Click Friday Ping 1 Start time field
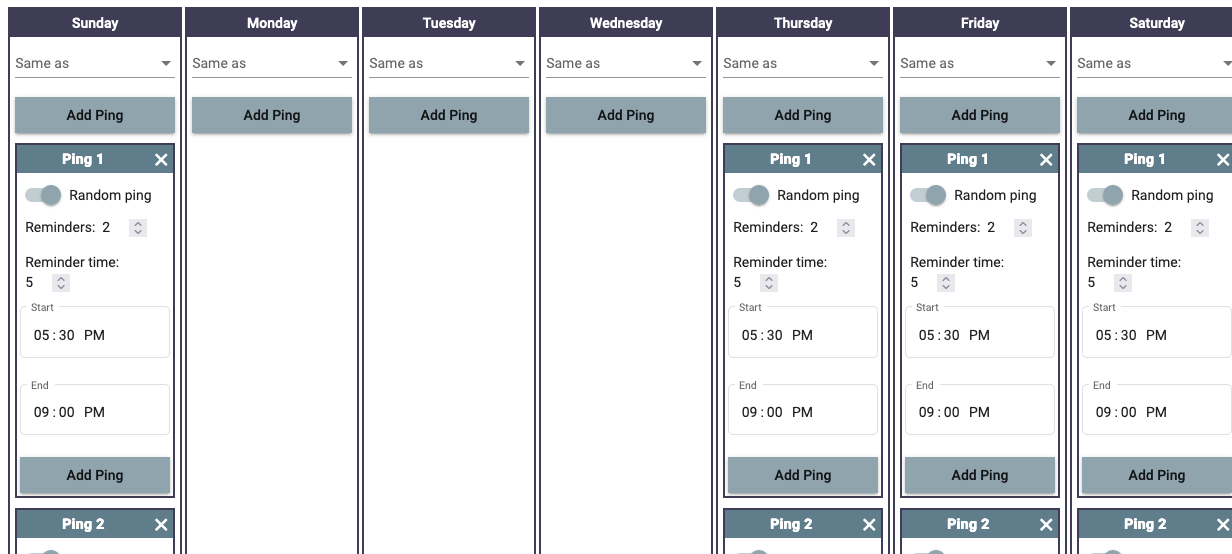Image resolution: width=1232 pixels, height=554 pixels. coord(980,335)
